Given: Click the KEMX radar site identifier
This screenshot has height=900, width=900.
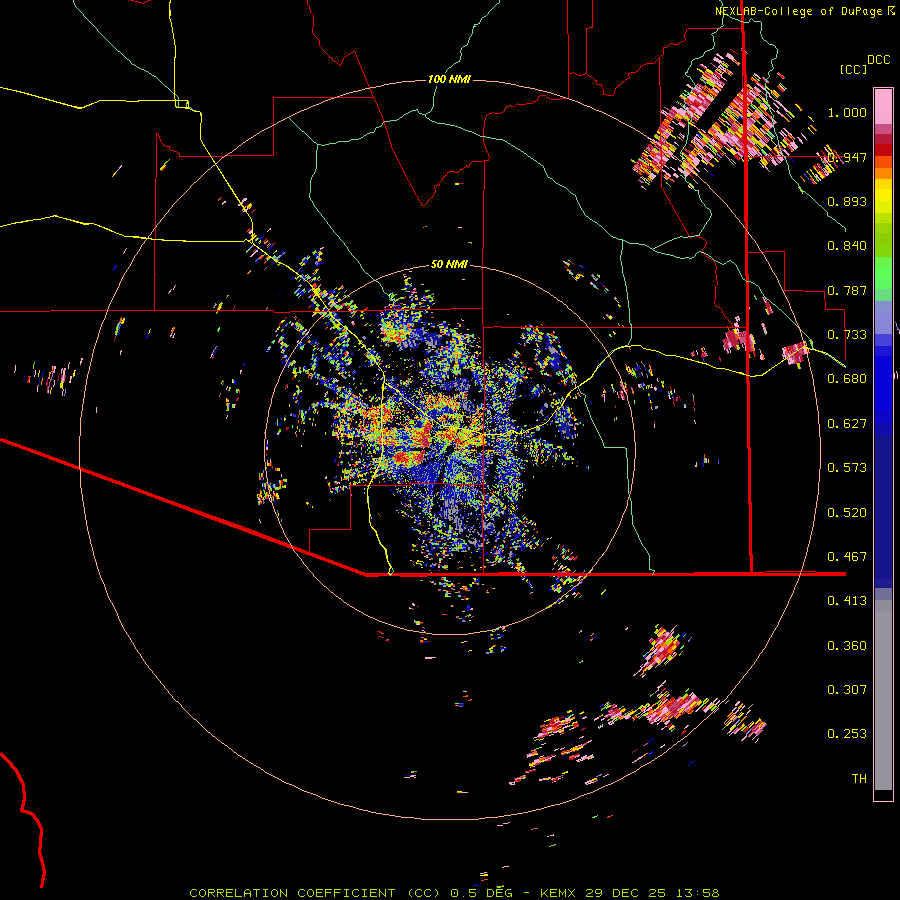Looking at the screenshot, I should coord(558,893).
